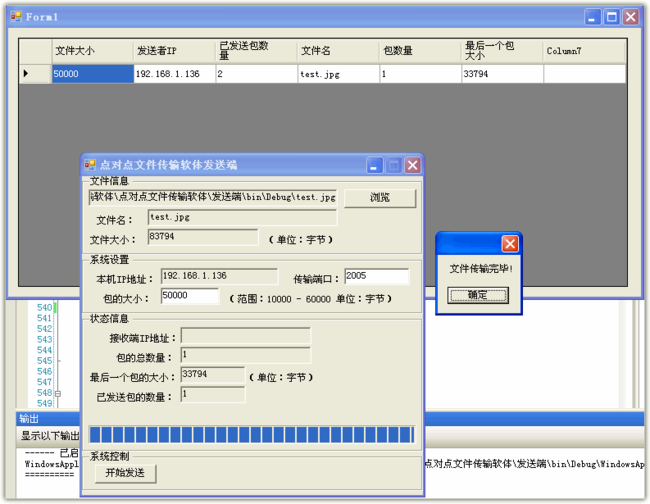Click the 显示以下输出 label
650x504 pixels.
[50, 436]
